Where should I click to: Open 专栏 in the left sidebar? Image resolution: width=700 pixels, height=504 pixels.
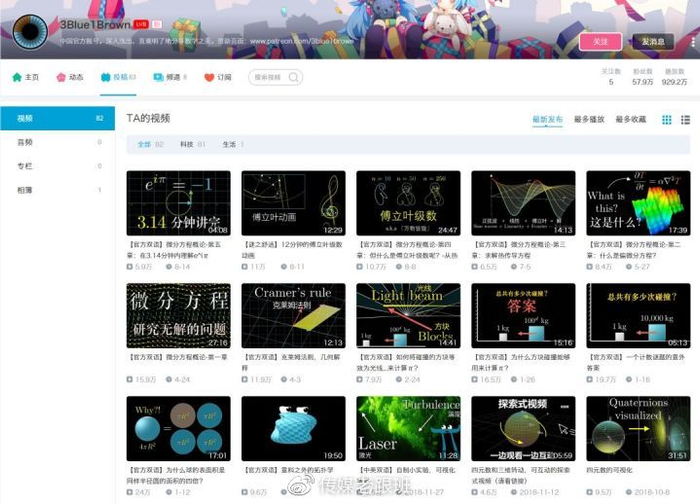(x=25, y=166)
